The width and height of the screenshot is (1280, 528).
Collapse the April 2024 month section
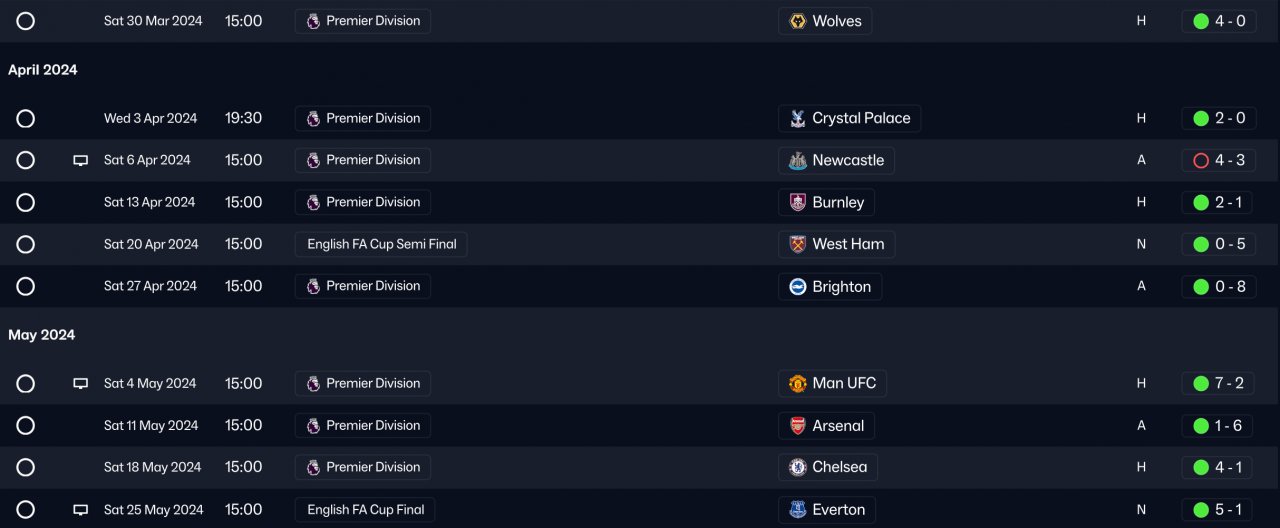(43, 70)
